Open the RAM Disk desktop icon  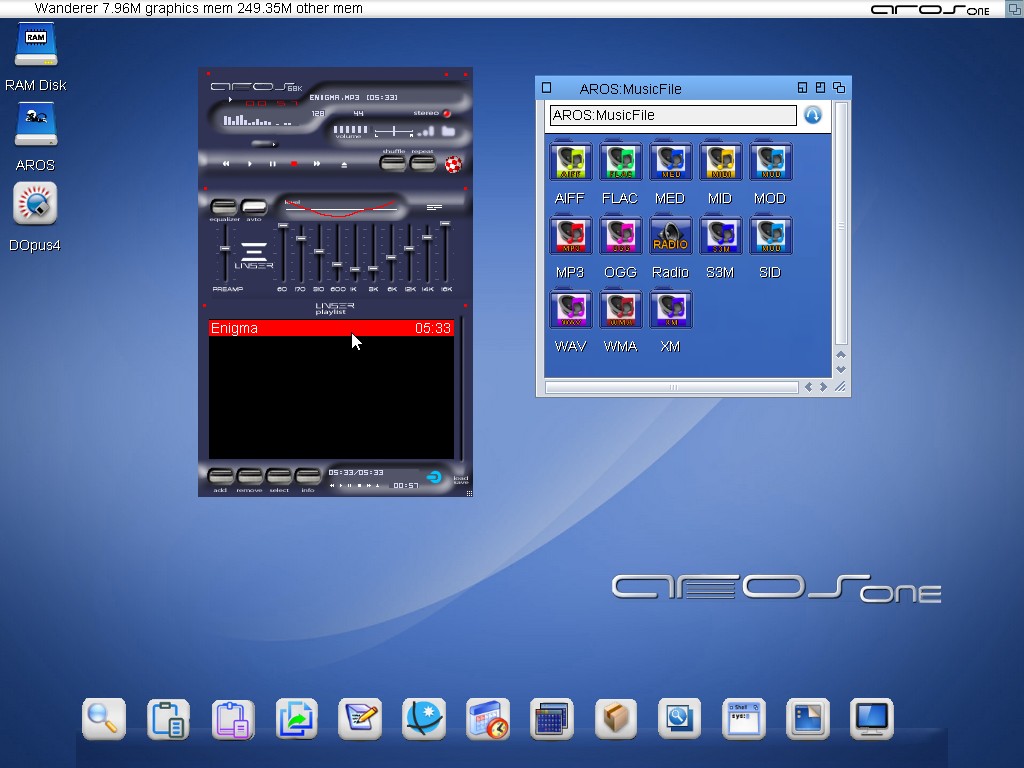[35, 46]
